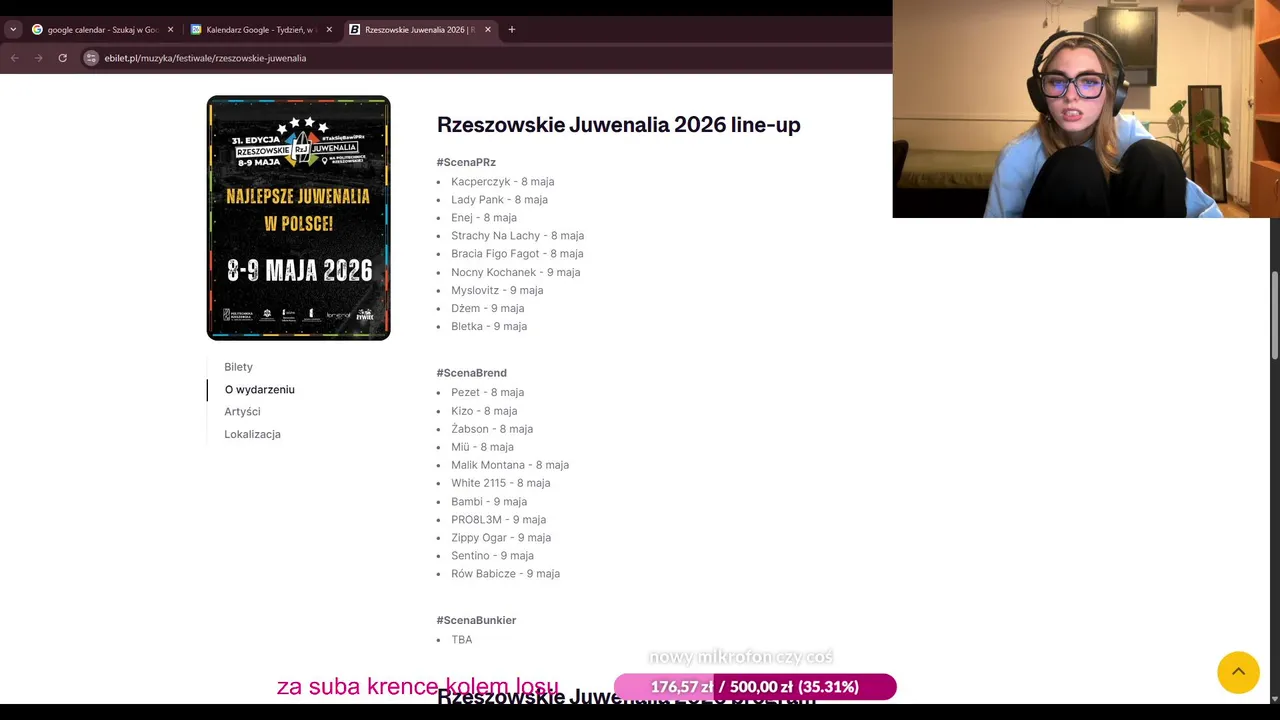Click 'Pezet - 8 maja' entry

pos(487,392)
